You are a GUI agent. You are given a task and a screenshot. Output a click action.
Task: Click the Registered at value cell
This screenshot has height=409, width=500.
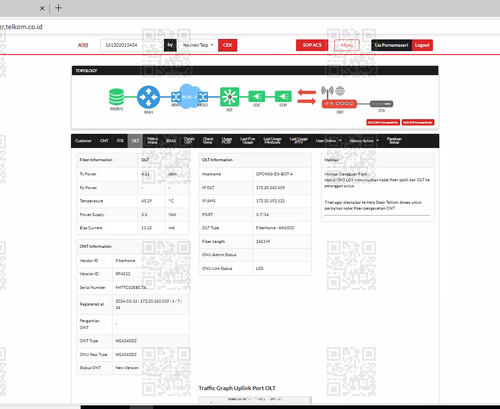150,304
